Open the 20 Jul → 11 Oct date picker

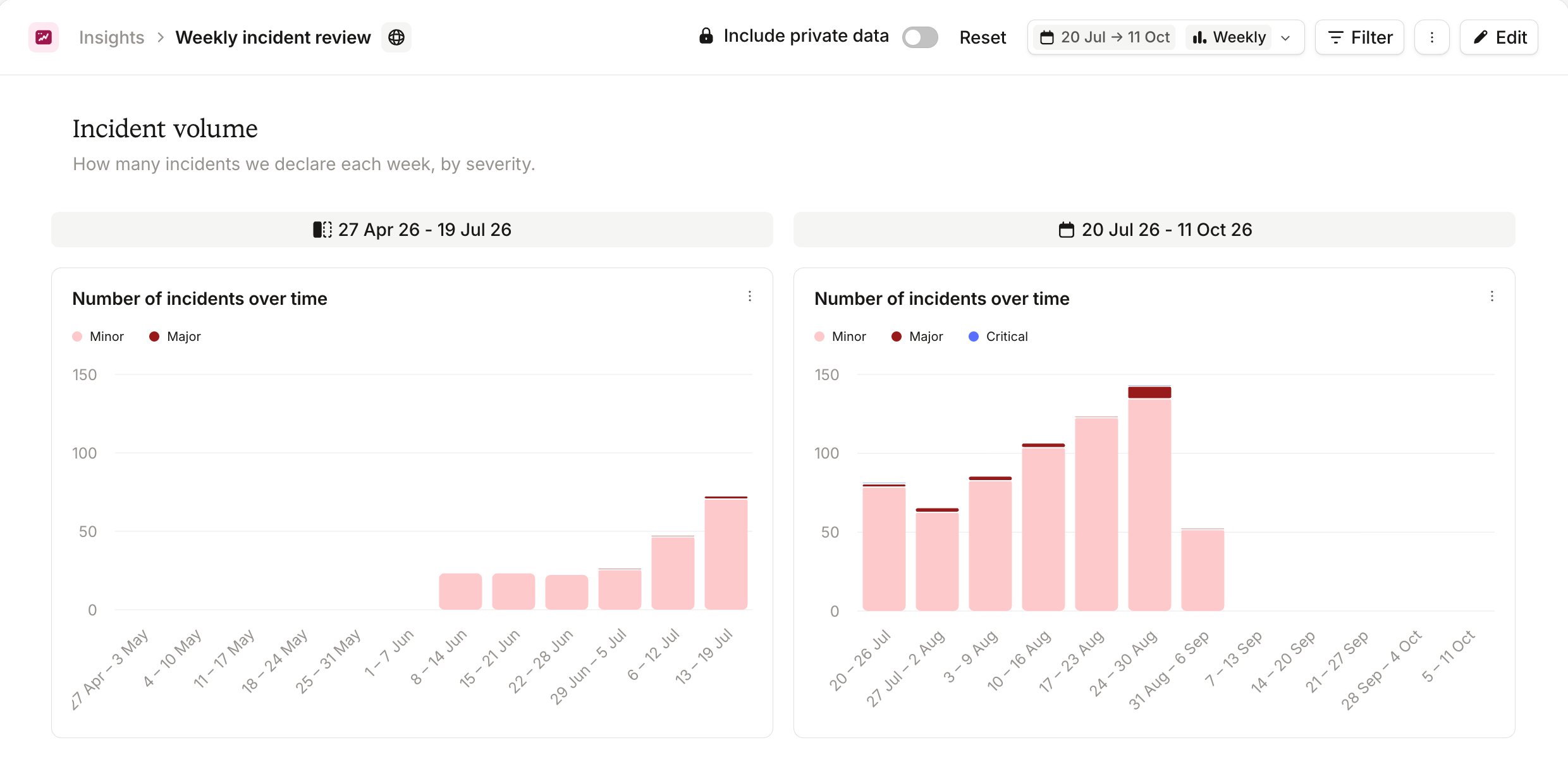[1105, 37]
